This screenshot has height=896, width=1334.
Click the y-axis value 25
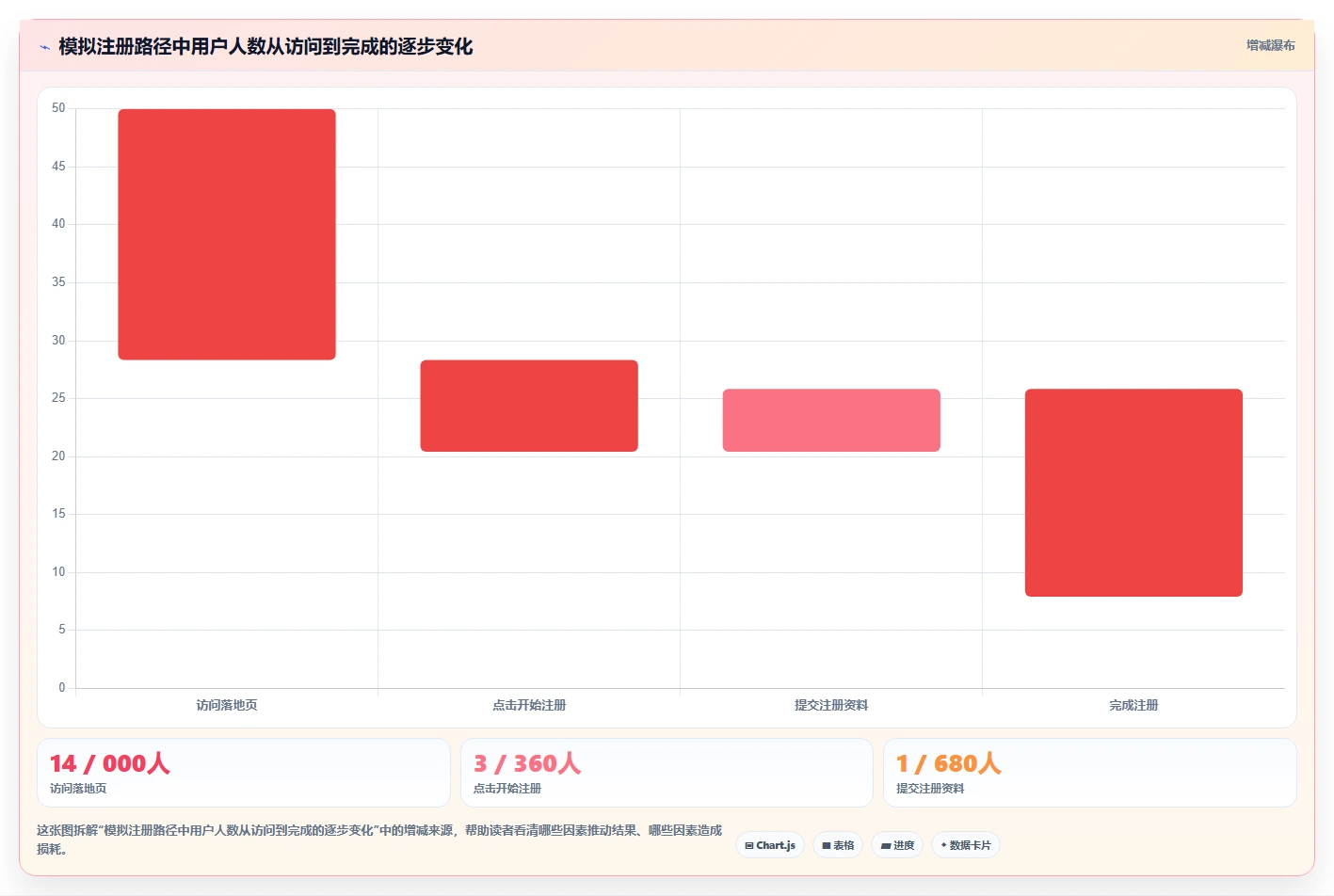[x=58, y=398]
